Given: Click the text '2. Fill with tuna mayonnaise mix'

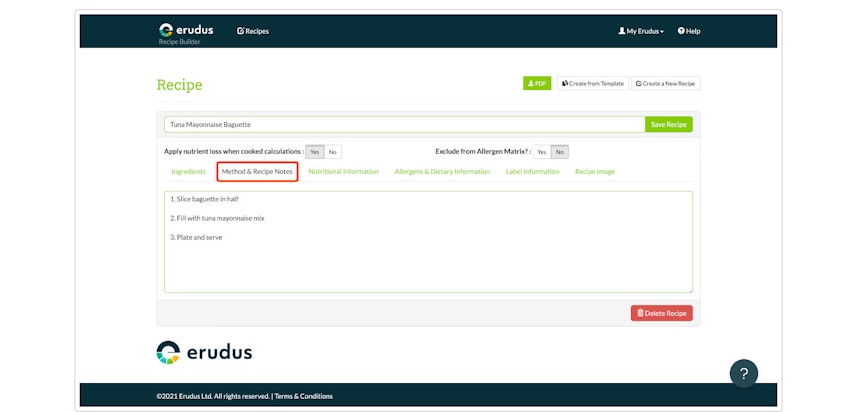Looking at the screenshot, I should 217,218.
